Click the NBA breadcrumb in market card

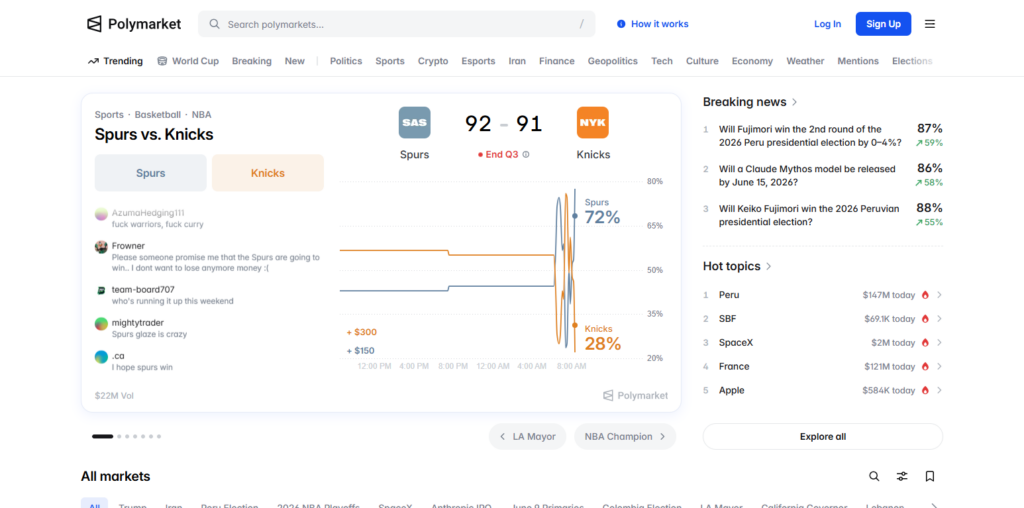pos(201,114)
